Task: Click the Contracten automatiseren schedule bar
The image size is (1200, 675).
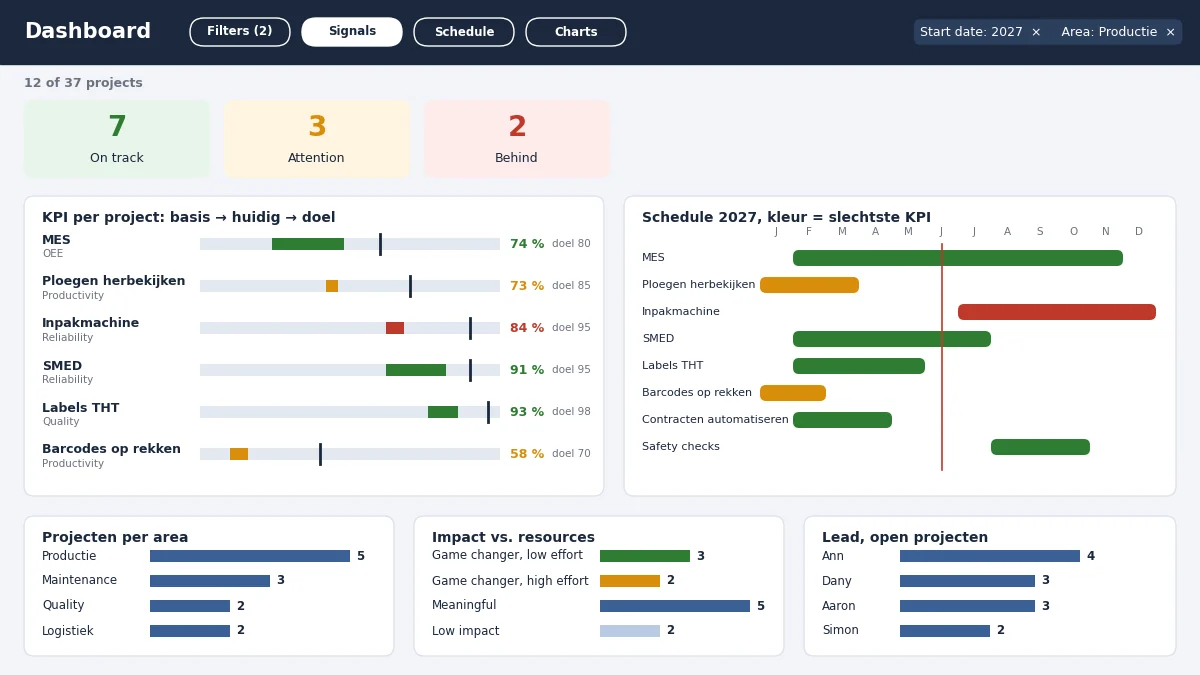Action: pos(842,420)
